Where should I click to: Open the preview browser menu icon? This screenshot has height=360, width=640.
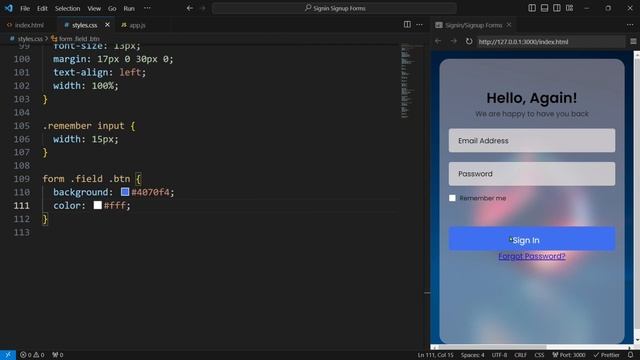[x=633, y=41]
